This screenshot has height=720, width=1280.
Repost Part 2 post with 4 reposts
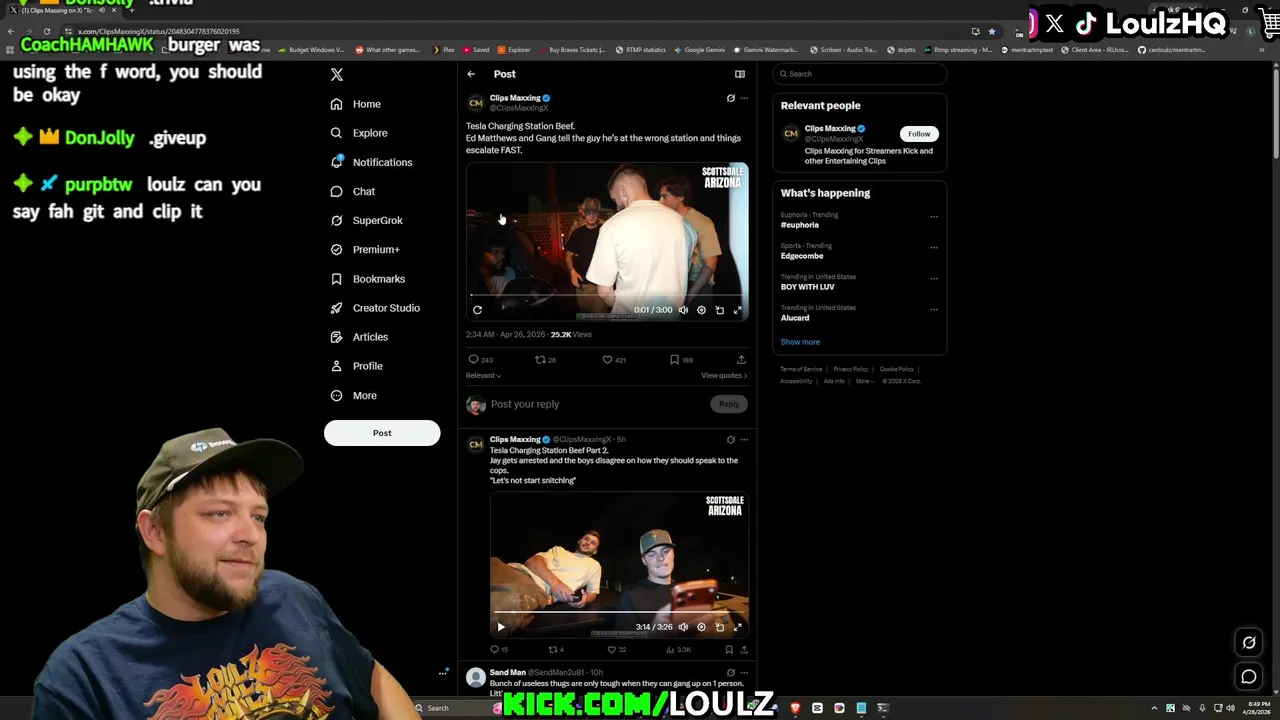(x=556, y=650)
